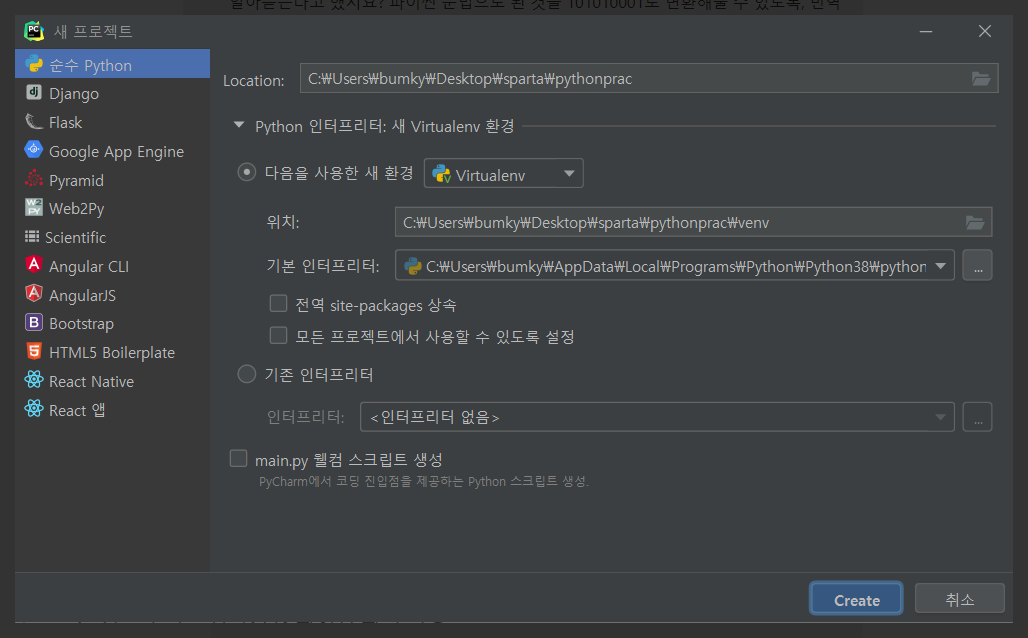Open the Virtualenv environment type dropdown

(x=504, y=174)
